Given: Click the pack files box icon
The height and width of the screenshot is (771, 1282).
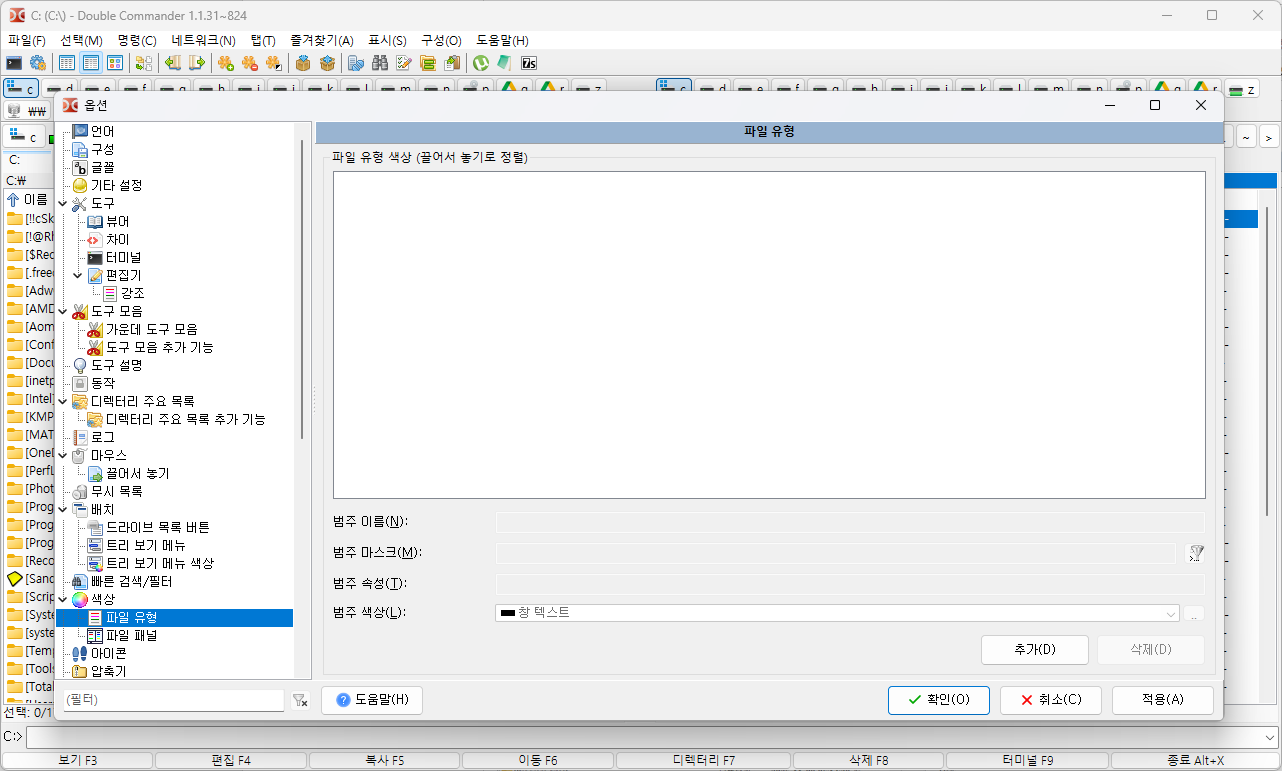Looking at the screenshot, I should 303,63.
